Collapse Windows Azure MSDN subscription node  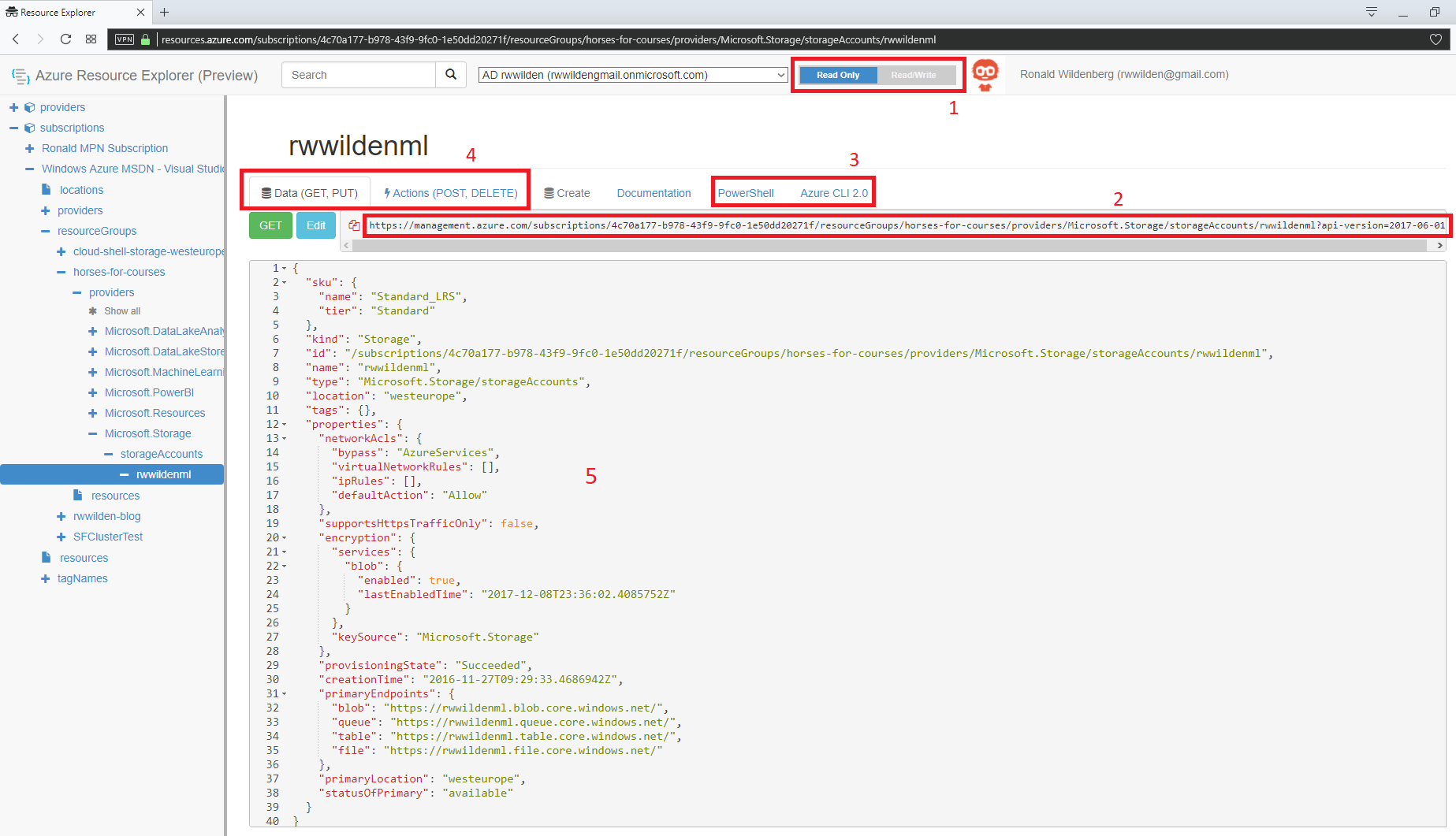(x=29, y=169)
